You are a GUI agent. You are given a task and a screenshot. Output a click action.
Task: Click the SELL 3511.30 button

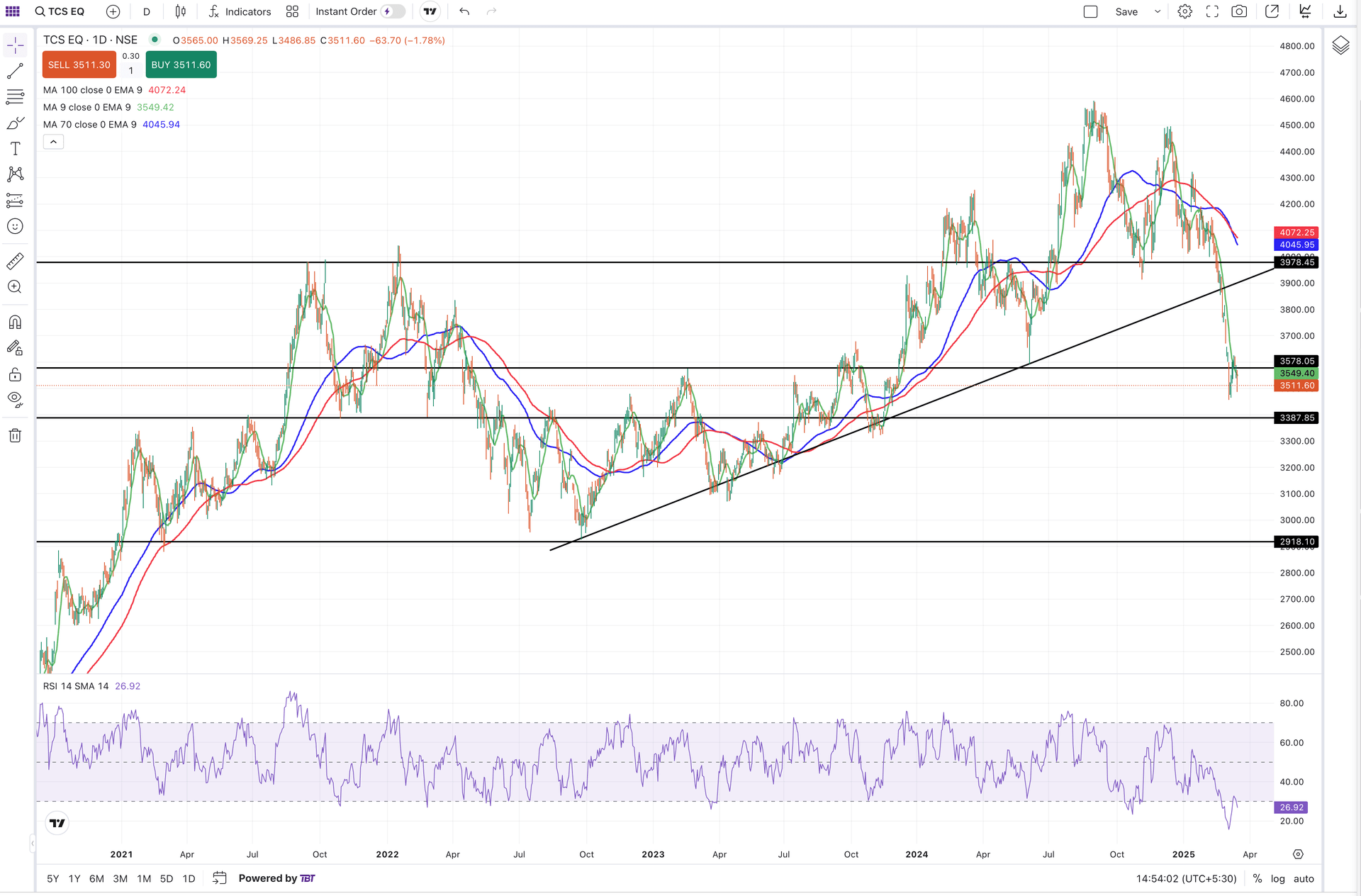pyautogui.click(x=79, y=65)
